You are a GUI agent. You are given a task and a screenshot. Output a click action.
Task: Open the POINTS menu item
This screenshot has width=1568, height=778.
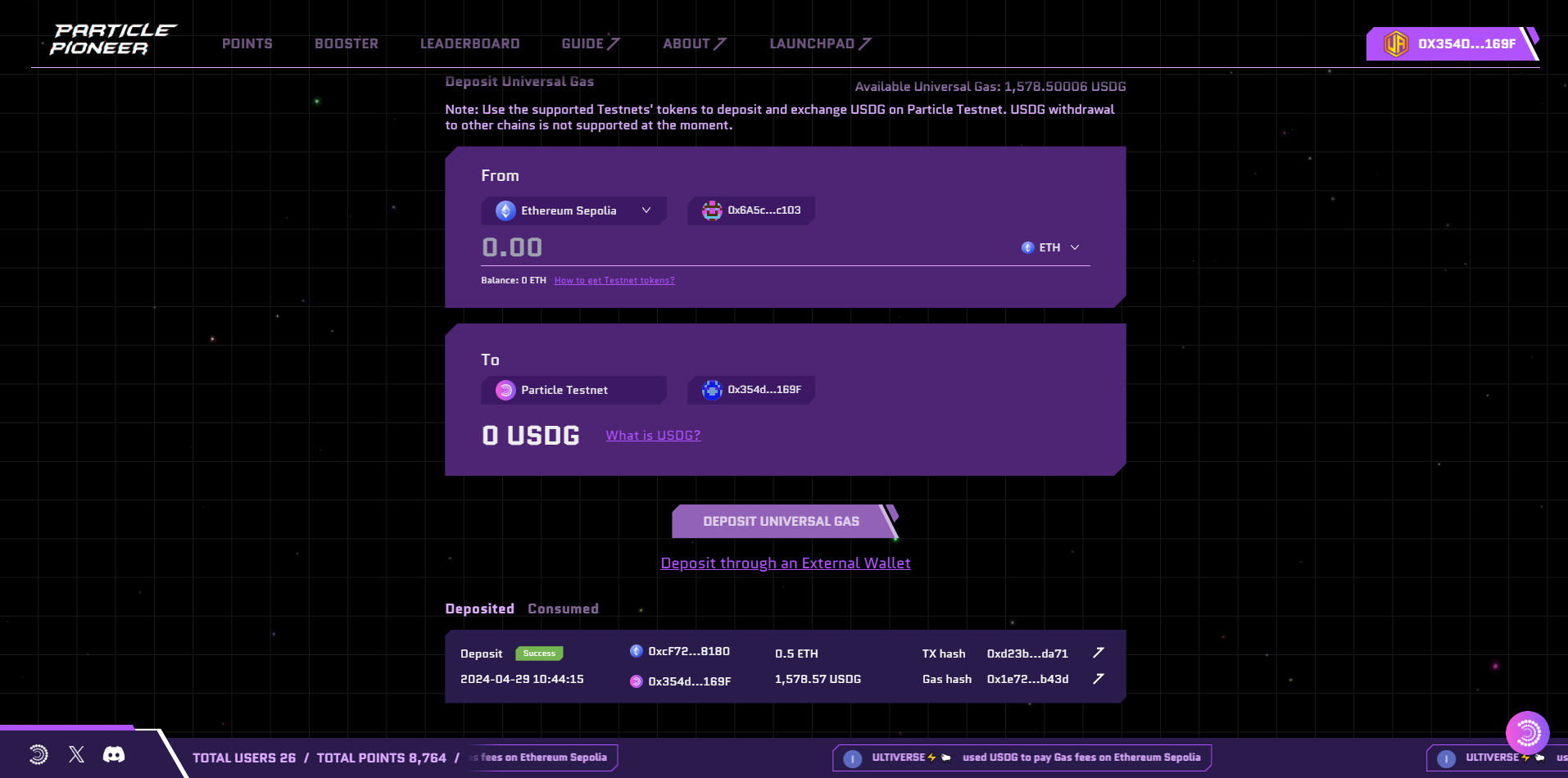[247, 43]
